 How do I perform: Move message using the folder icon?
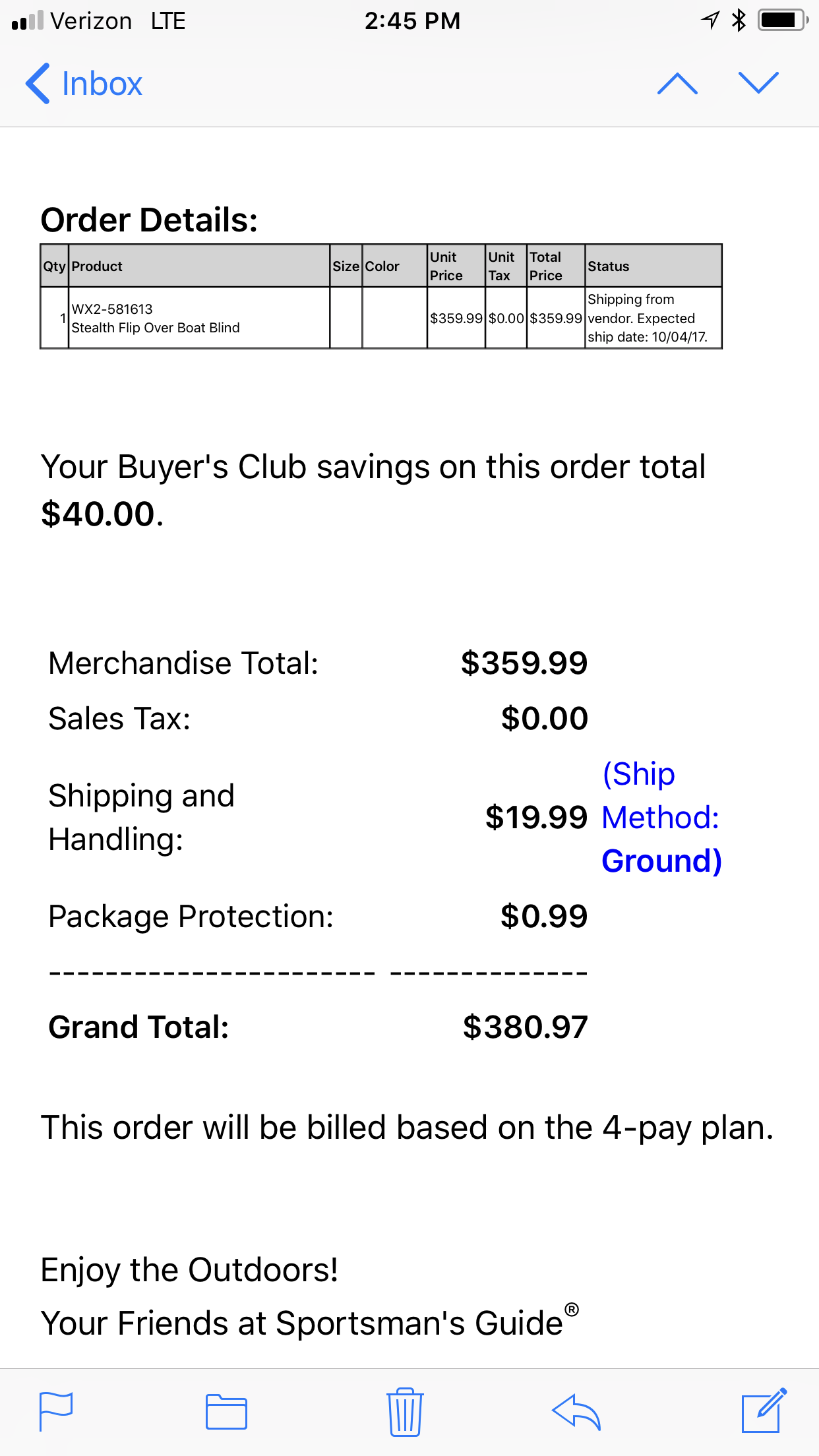226,1412
